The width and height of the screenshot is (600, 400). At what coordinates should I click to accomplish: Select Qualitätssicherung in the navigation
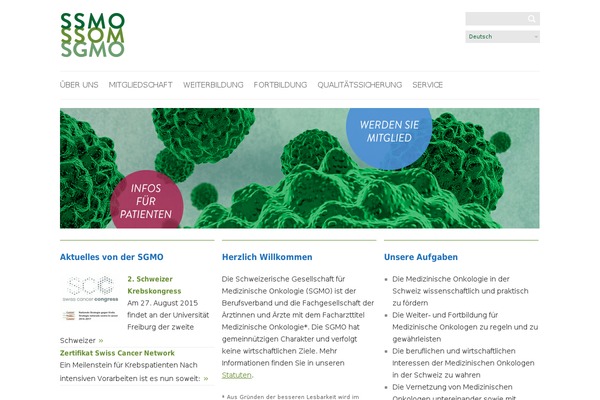(359, 85)
